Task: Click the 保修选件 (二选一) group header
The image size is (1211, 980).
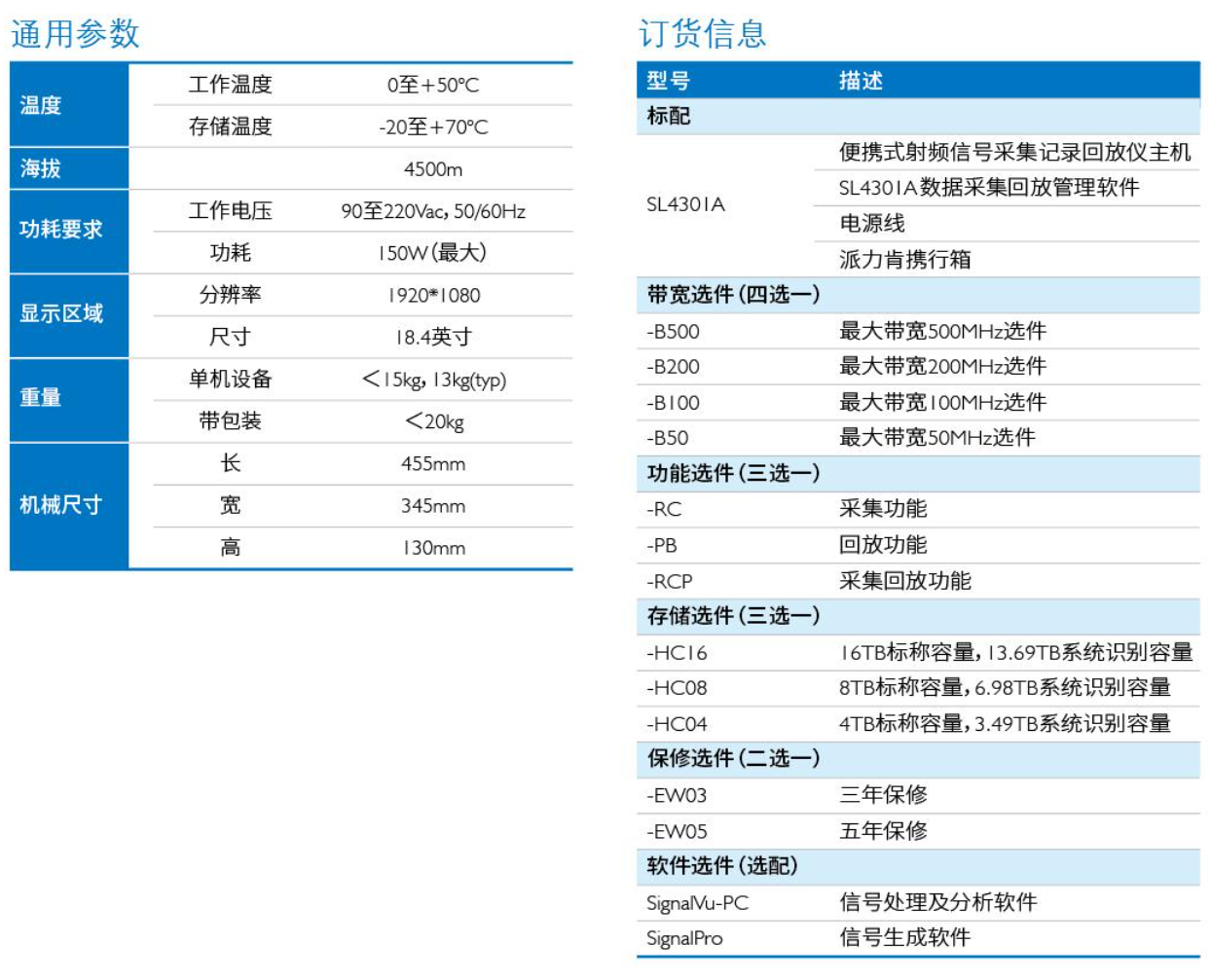Action: [733, 759]
